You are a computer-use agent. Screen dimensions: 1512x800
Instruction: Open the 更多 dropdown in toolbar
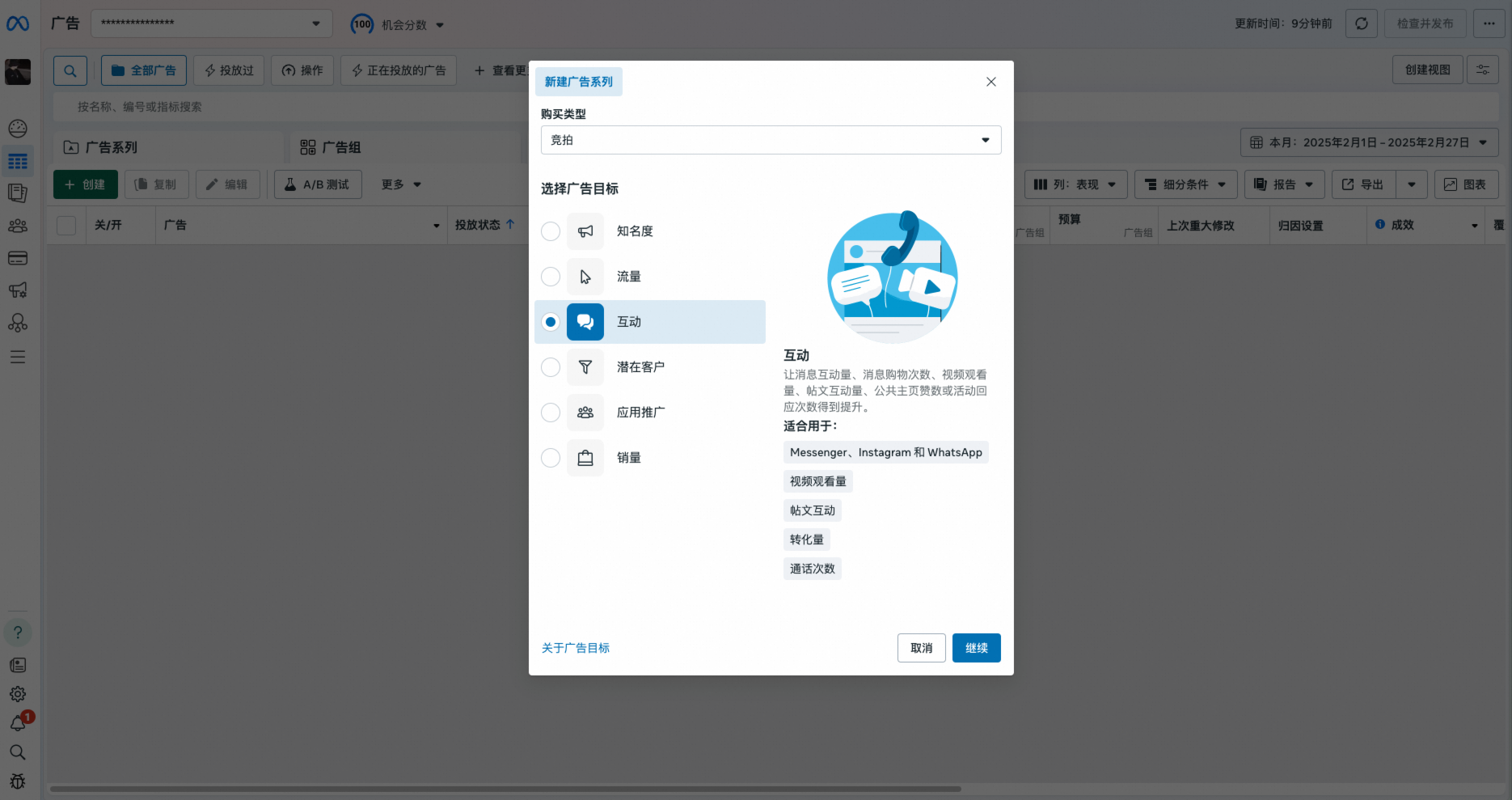click(x=401, y=184)
